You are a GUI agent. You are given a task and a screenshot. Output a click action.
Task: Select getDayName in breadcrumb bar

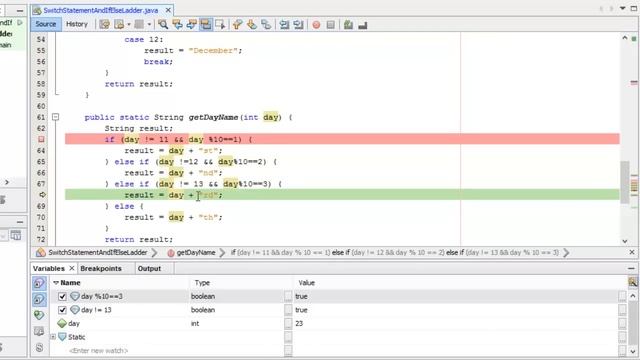coord(196,253)
